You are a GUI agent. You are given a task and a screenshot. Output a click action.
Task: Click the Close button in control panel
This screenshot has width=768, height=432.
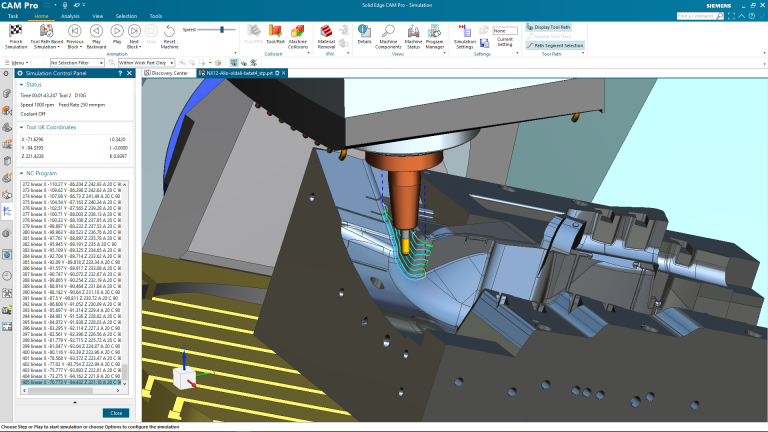tap(116, 413)
